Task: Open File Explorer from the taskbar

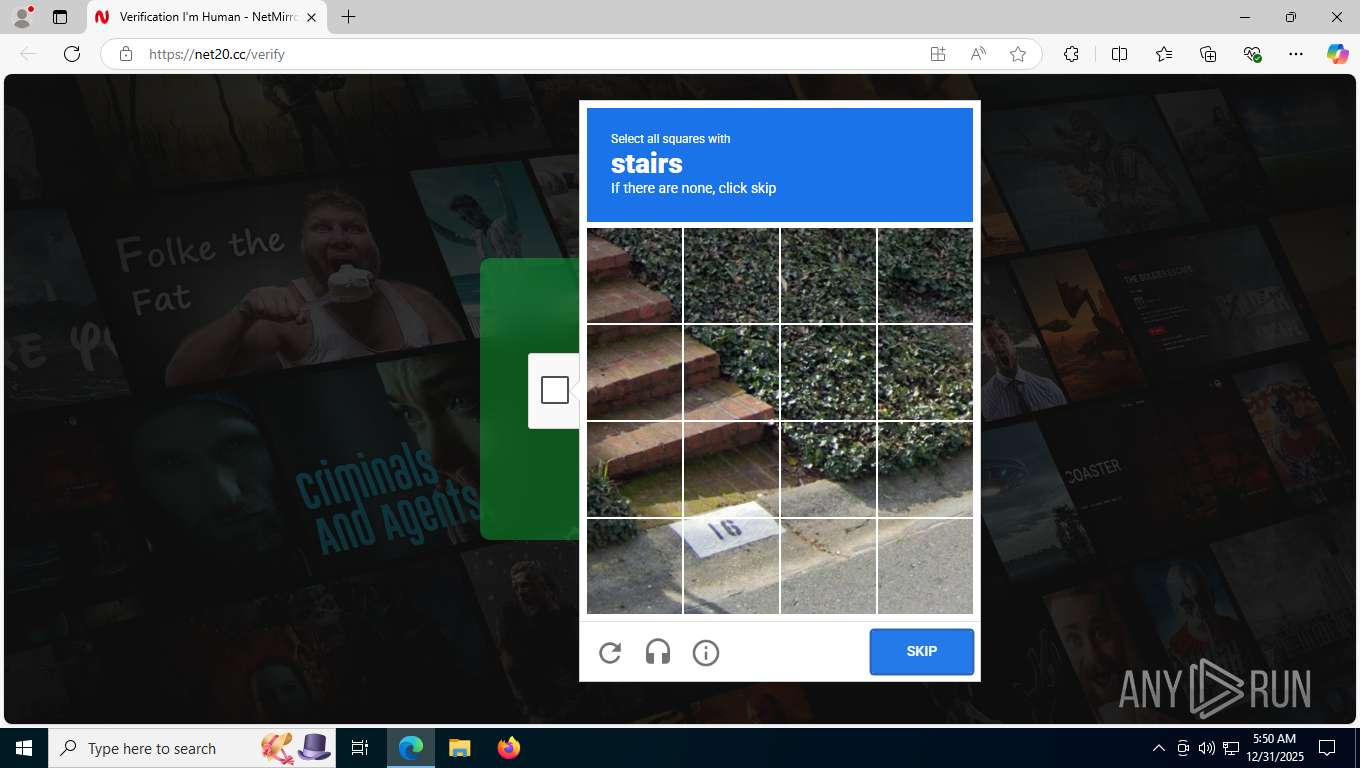Action: [x=459, y=748]
